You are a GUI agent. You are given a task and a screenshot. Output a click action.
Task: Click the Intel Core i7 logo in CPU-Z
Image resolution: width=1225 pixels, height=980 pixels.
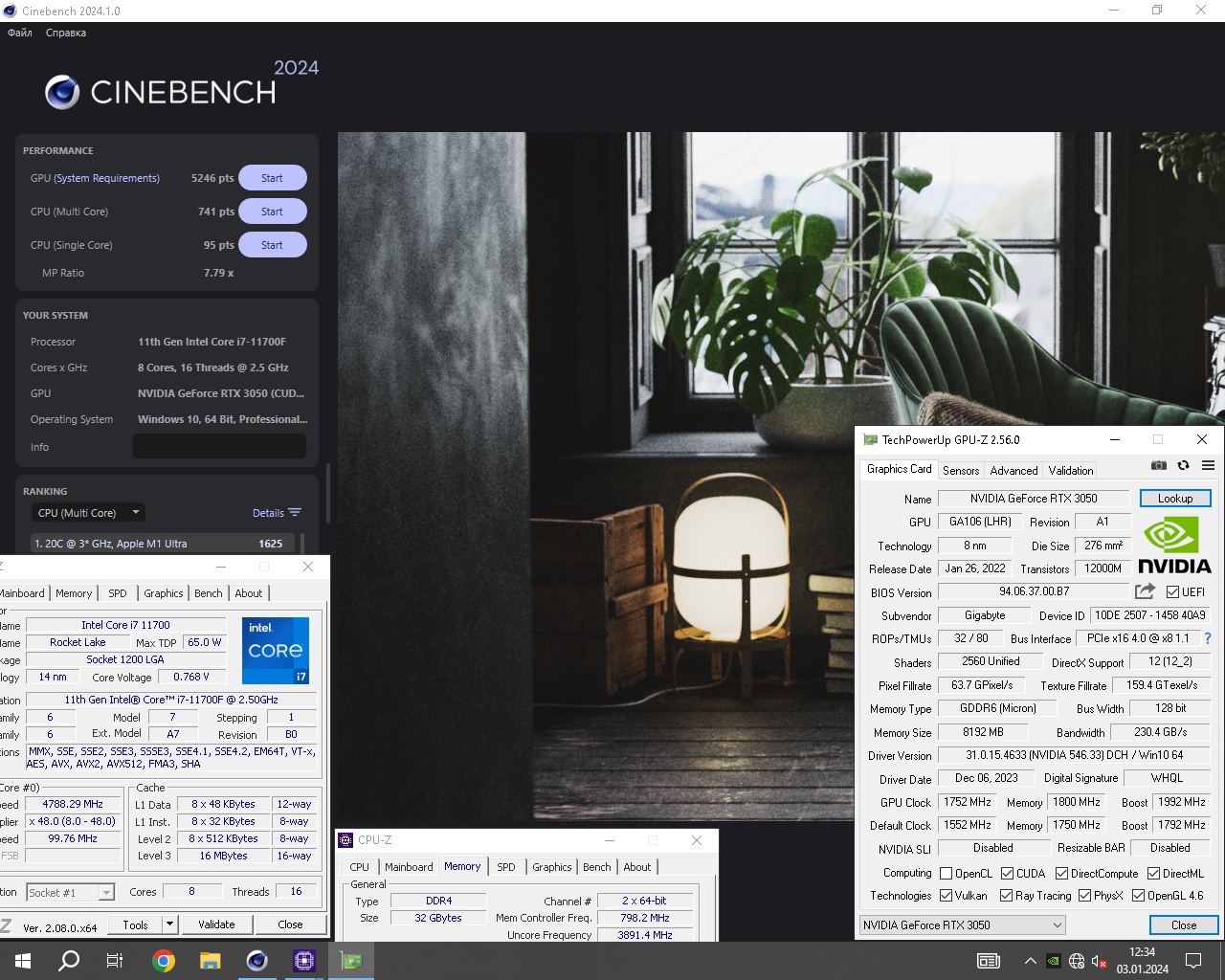[276, 650]
